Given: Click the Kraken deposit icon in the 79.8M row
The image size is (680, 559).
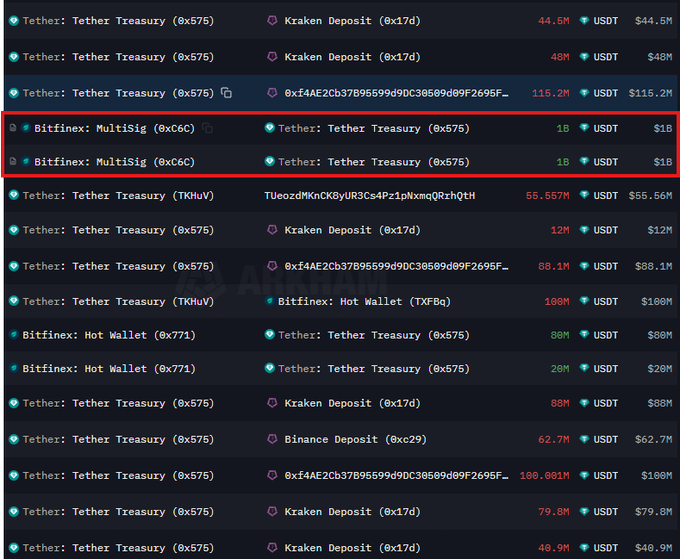Looking at the screenshot, I should 272,511.
